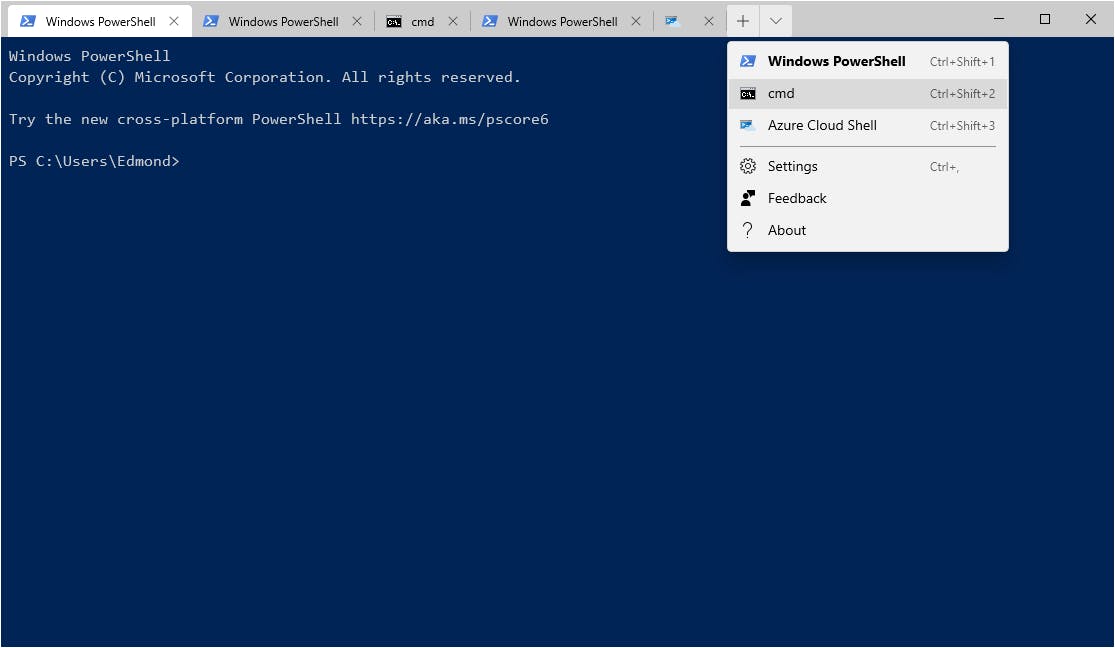The width and height of the screenshot is (1115, 648).
Task: Click the About question mark icon
Action: 747,230
